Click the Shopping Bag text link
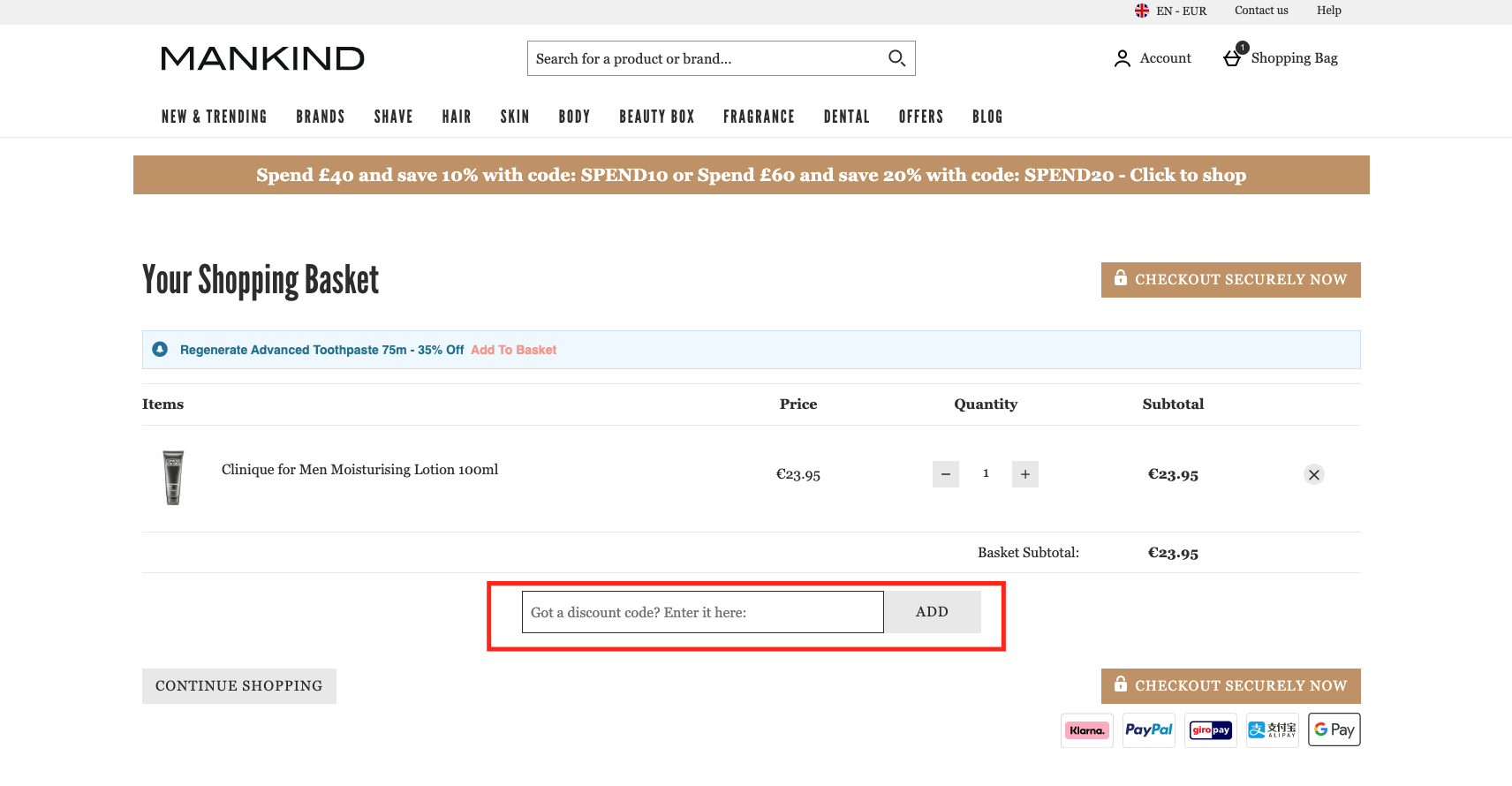Viewport: 1512px width, 786px height. [1295, 58]
